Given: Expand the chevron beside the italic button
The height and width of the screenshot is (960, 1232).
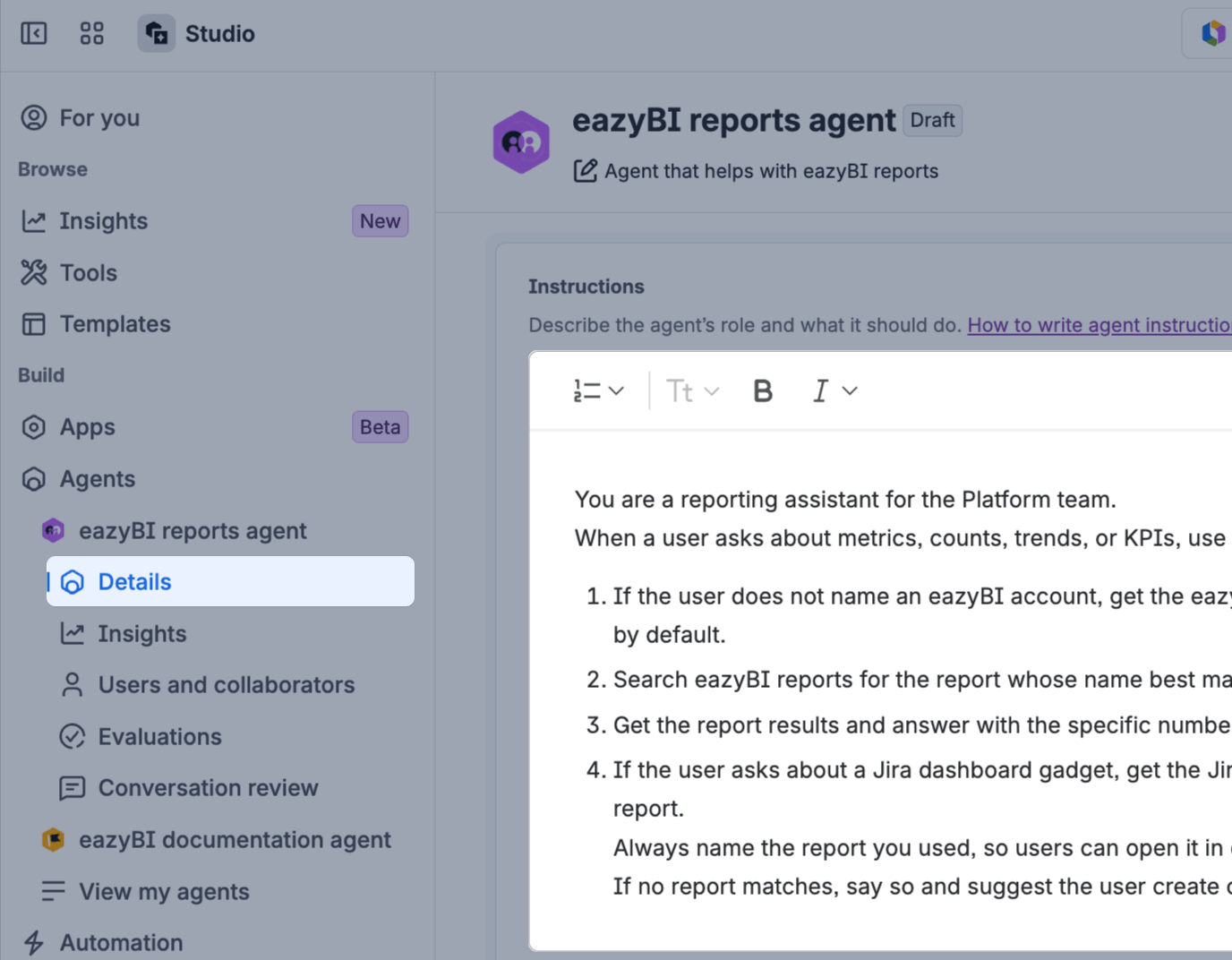Looking at the screenshot, I should point(851,391).
